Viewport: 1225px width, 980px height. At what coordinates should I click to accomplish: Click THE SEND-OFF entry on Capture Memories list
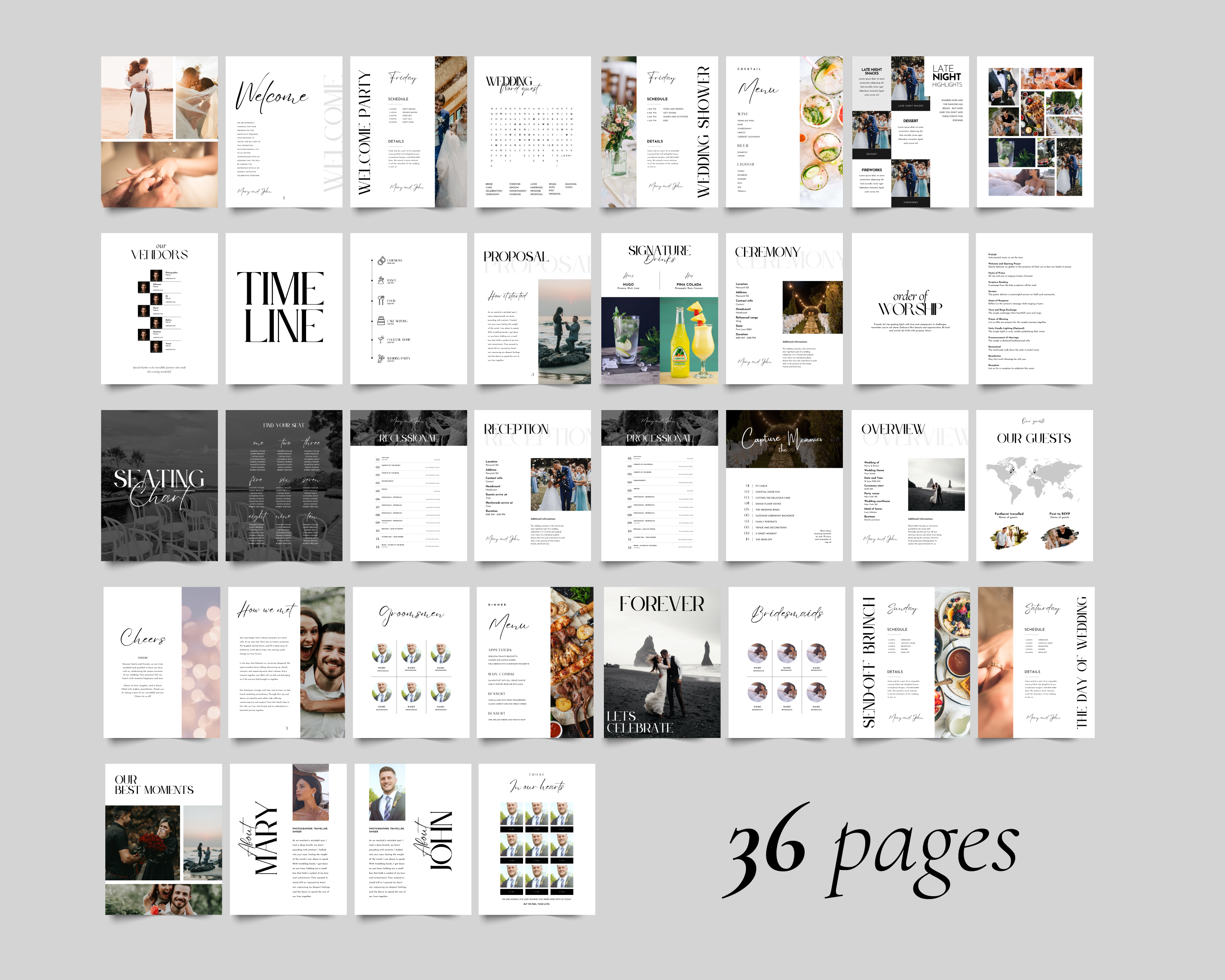pos(764,540)
